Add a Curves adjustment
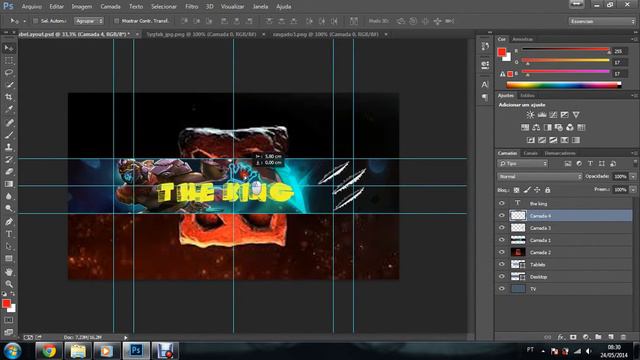The width and height of the screenshot is (640, 360). click(x=553, y=115)
